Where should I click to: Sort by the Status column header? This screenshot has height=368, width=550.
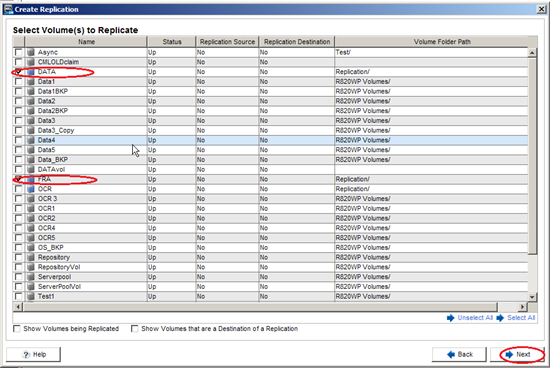(172, 42)
